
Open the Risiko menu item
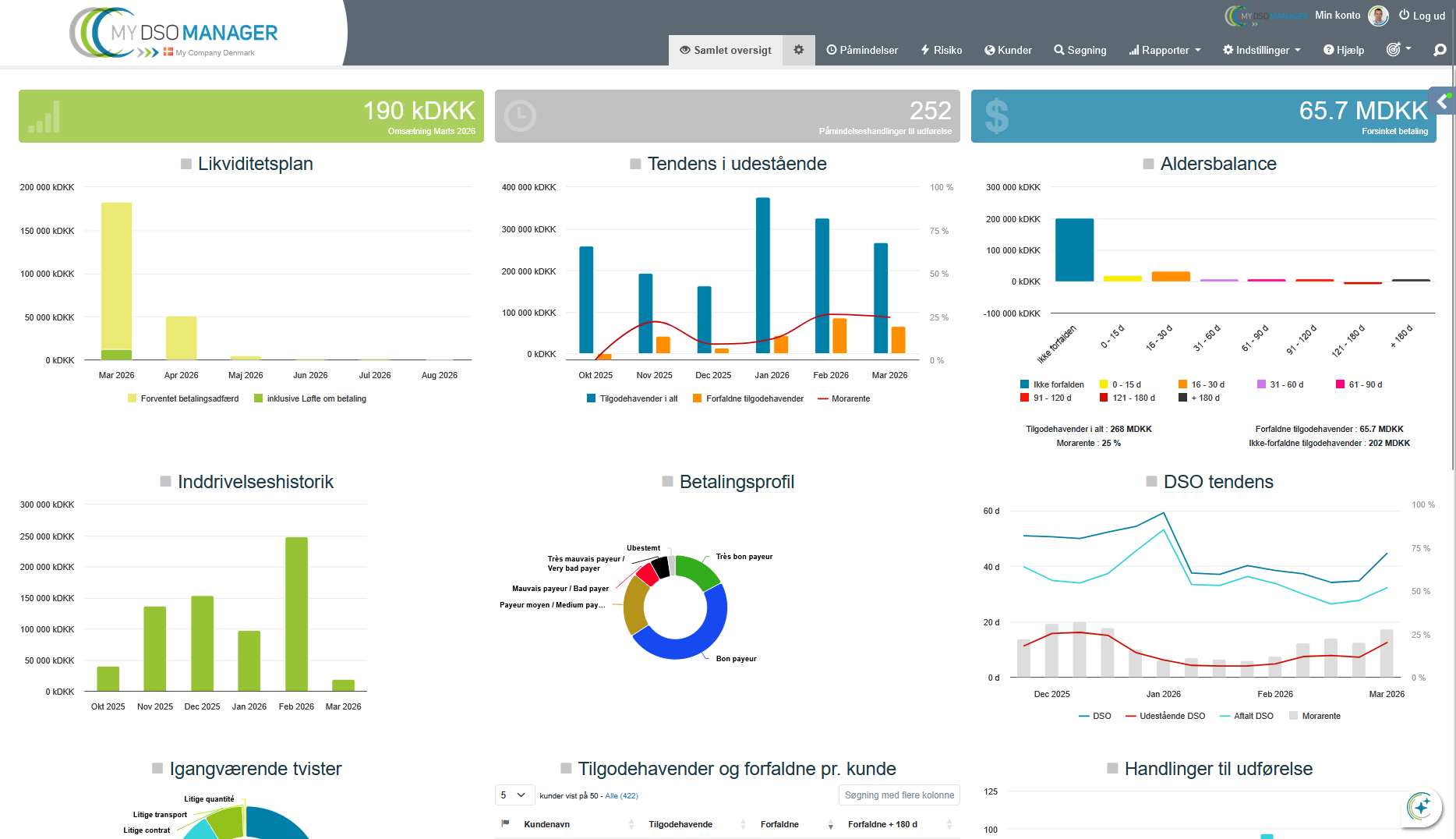coord(941,50)
